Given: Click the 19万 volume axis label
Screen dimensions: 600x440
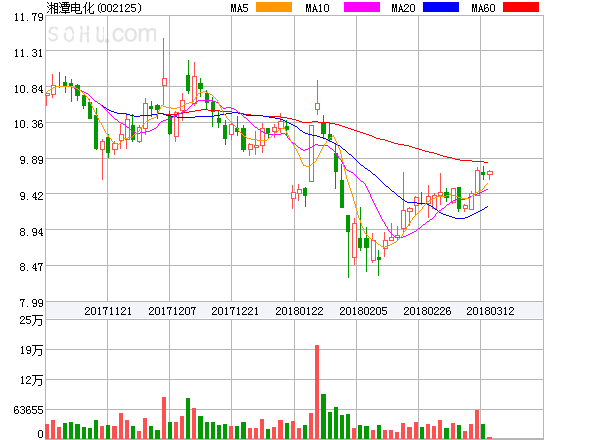Looking at the screenshot, I should point(31,350).
